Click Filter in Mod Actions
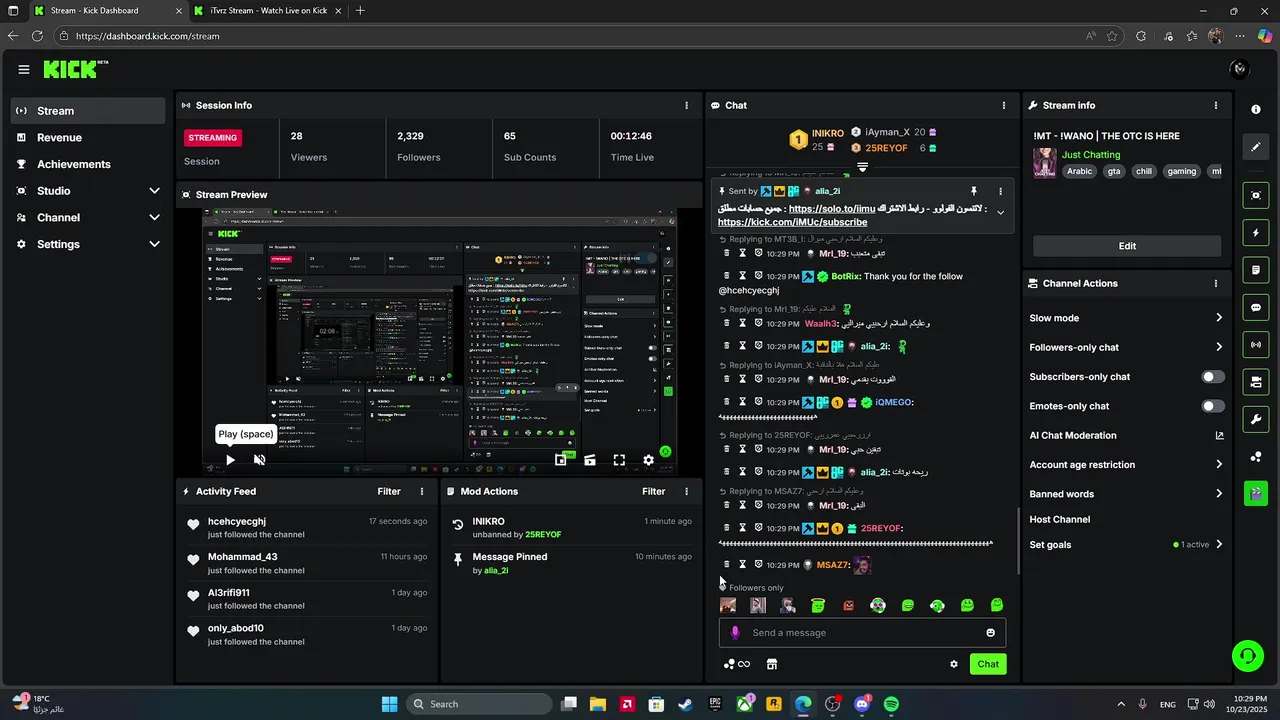The height and width of the screenshot is (720, 1280). (x=653, y=491)
